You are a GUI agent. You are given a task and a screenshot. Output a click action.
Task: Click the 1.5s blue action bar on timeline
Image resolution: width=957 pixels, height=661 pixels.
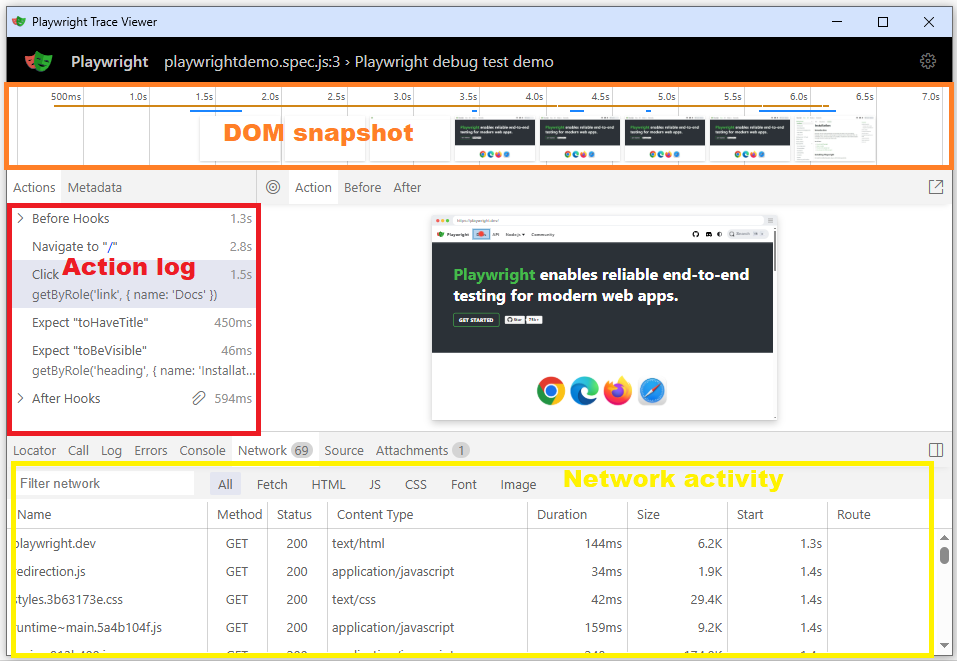coord(216,110)
